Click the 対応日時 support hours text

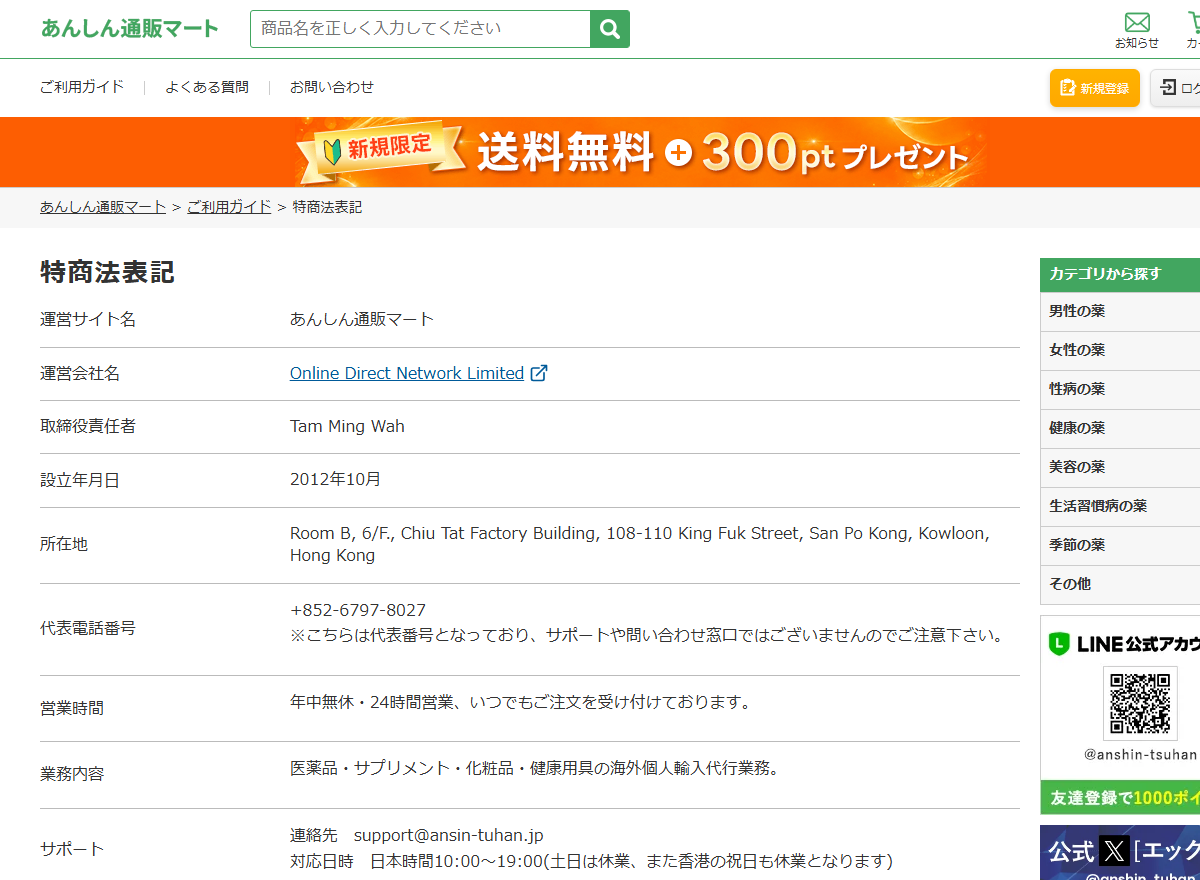591,861
